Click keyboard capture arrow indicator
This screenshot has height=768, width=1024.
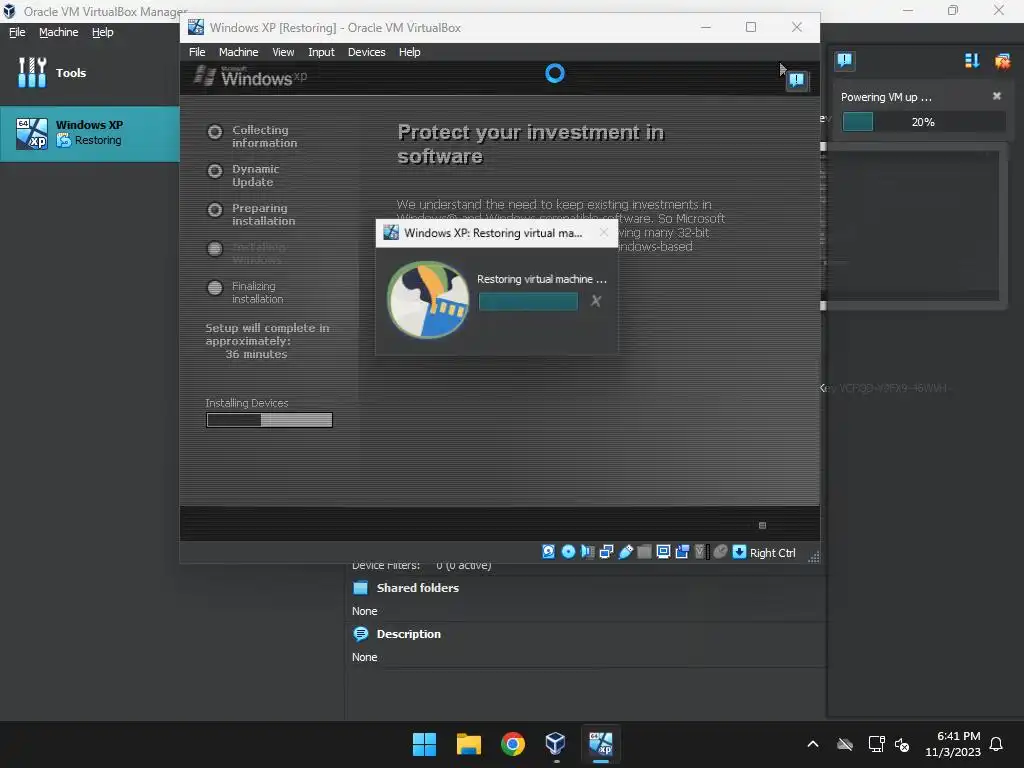click(739, 552)
